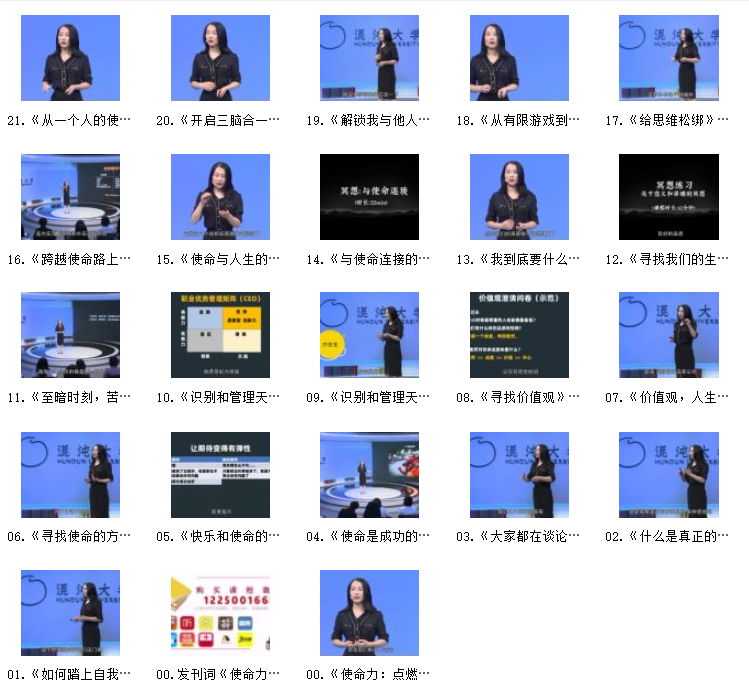Screen dimensions: 749x693
Task: Open video thumbnail for lesson 16
Action: point(70,197)
